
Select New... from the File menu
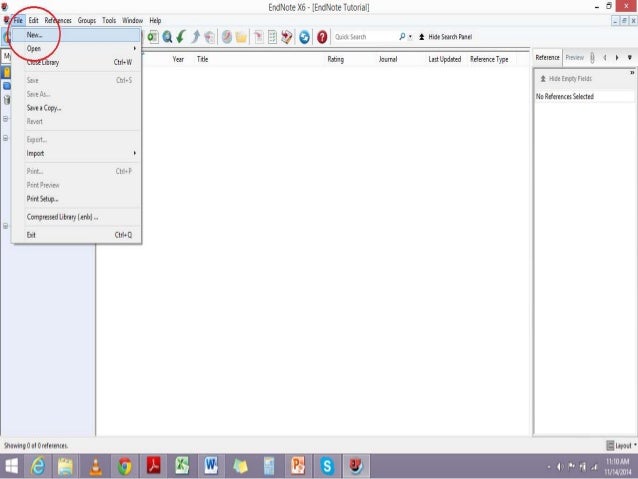[76, 35]
